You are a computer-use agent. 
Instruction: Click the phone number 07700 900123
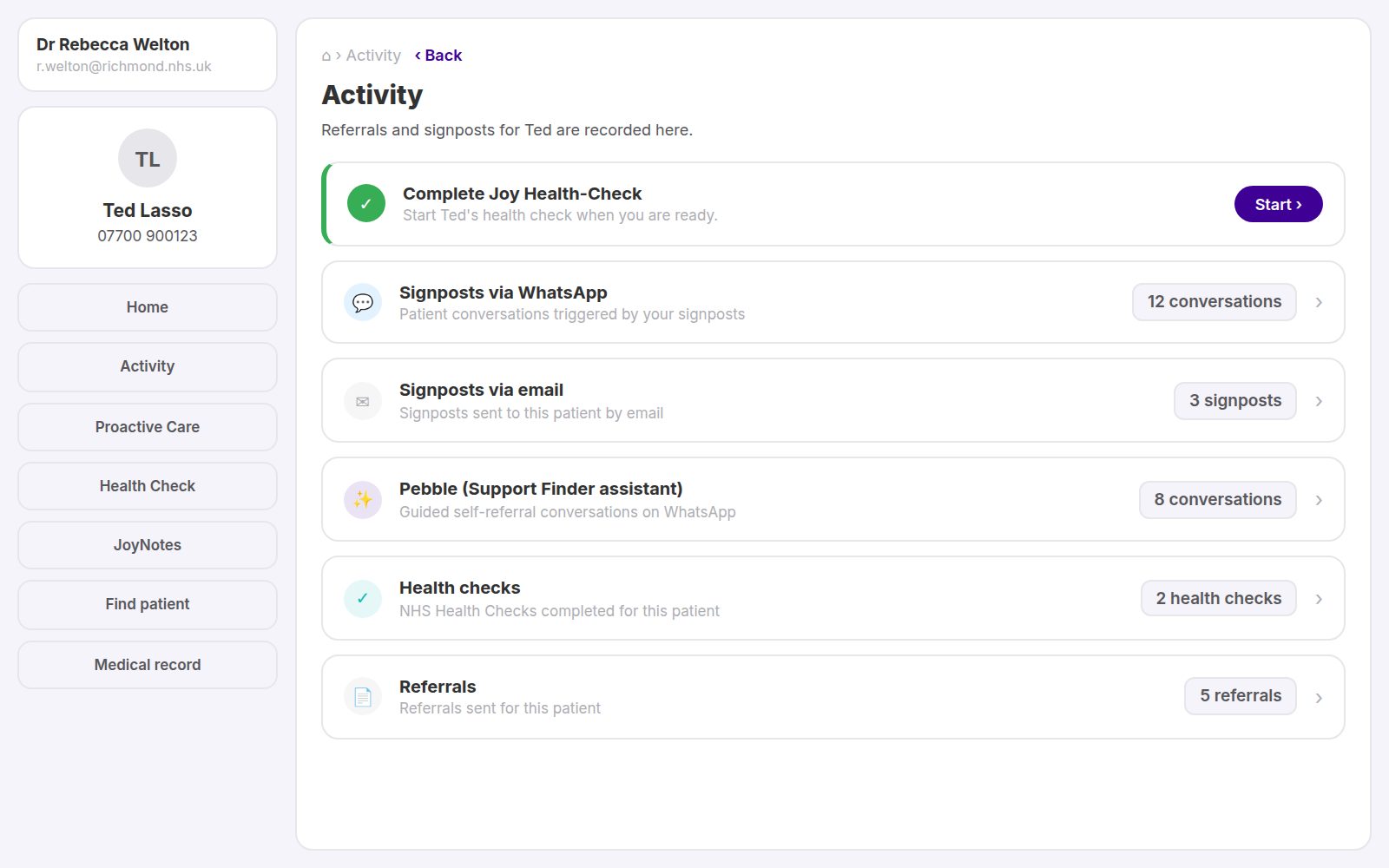click(148, 236)
